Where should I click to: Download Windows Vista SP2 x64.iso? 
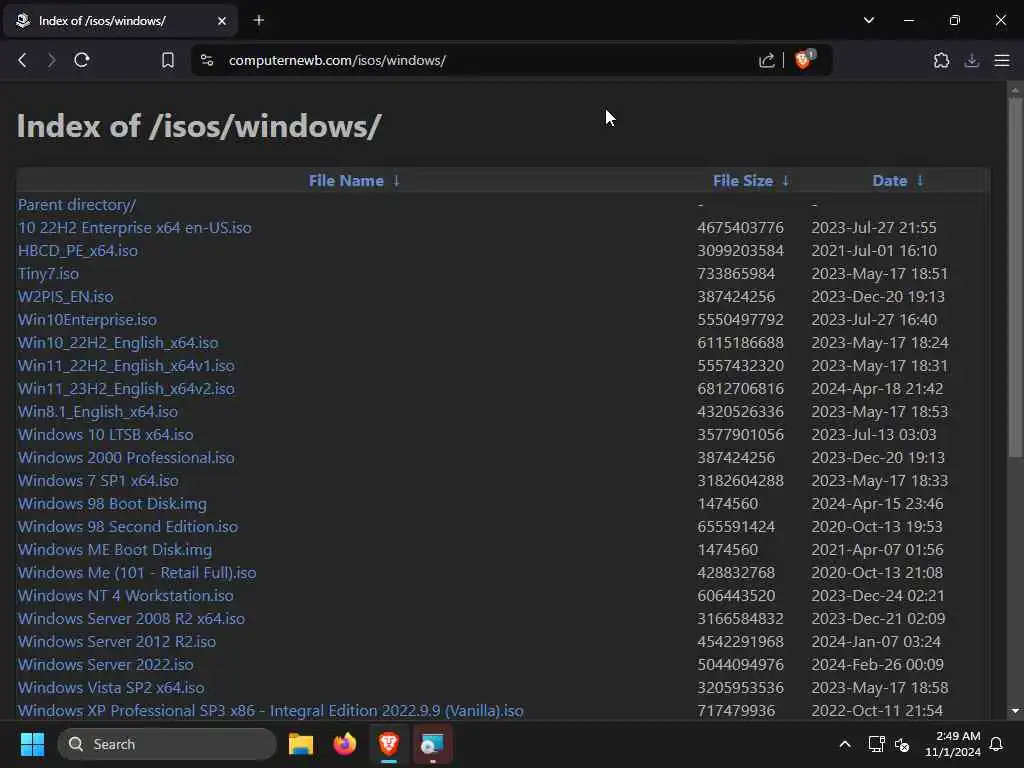pyautogui.click(x=111, y=688)
